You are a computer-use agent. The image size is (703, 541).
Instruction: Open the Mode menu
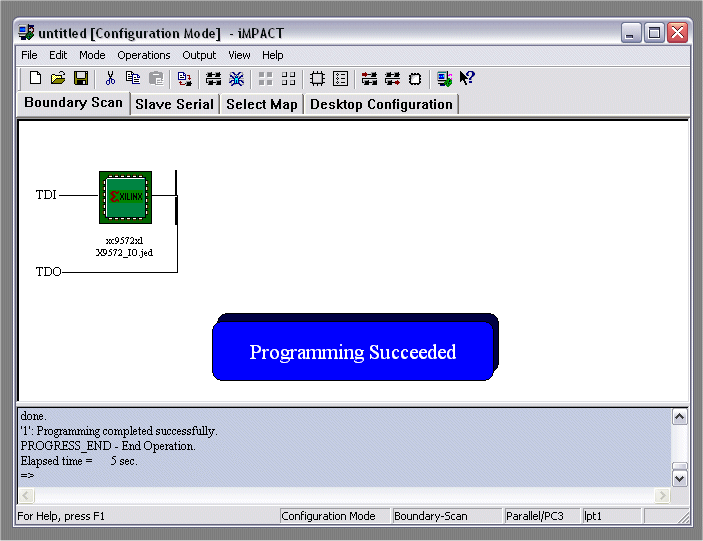point(92,55)
